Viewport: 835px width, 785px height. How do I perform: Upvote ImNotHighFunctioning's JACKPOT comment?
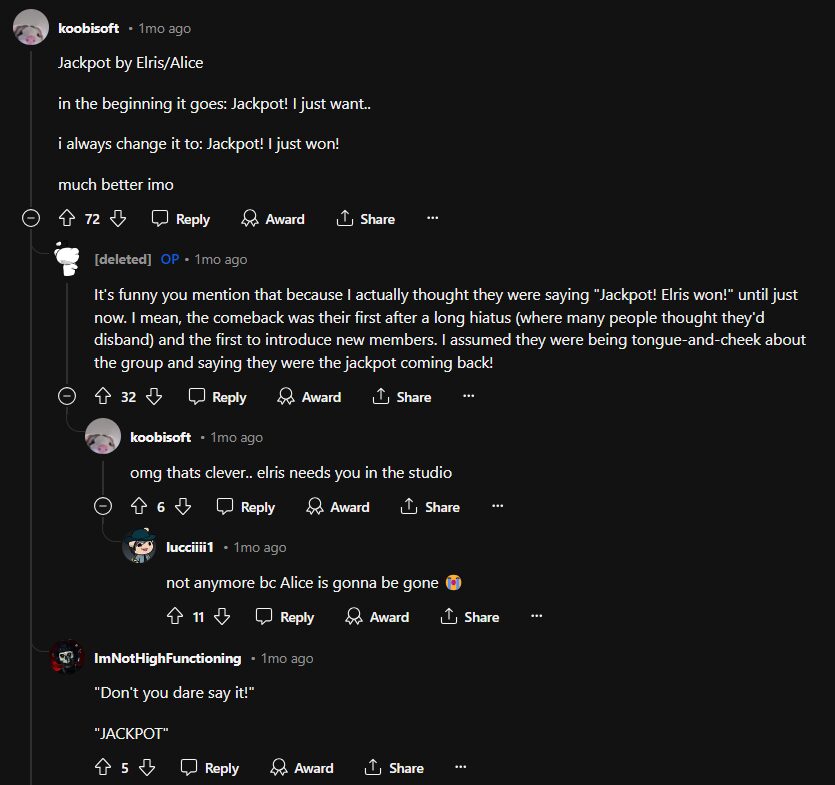[x=102, y=768]
